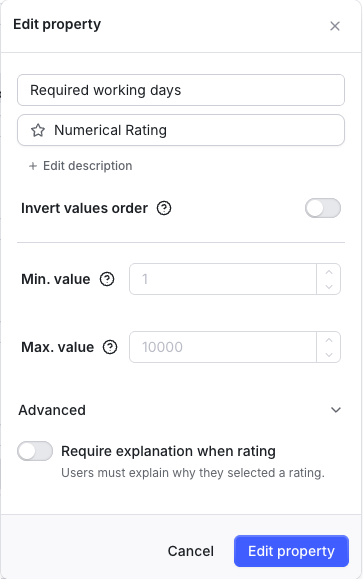Collapse the Advanced section chevron
363x579 pixels.
coord(336,410)
